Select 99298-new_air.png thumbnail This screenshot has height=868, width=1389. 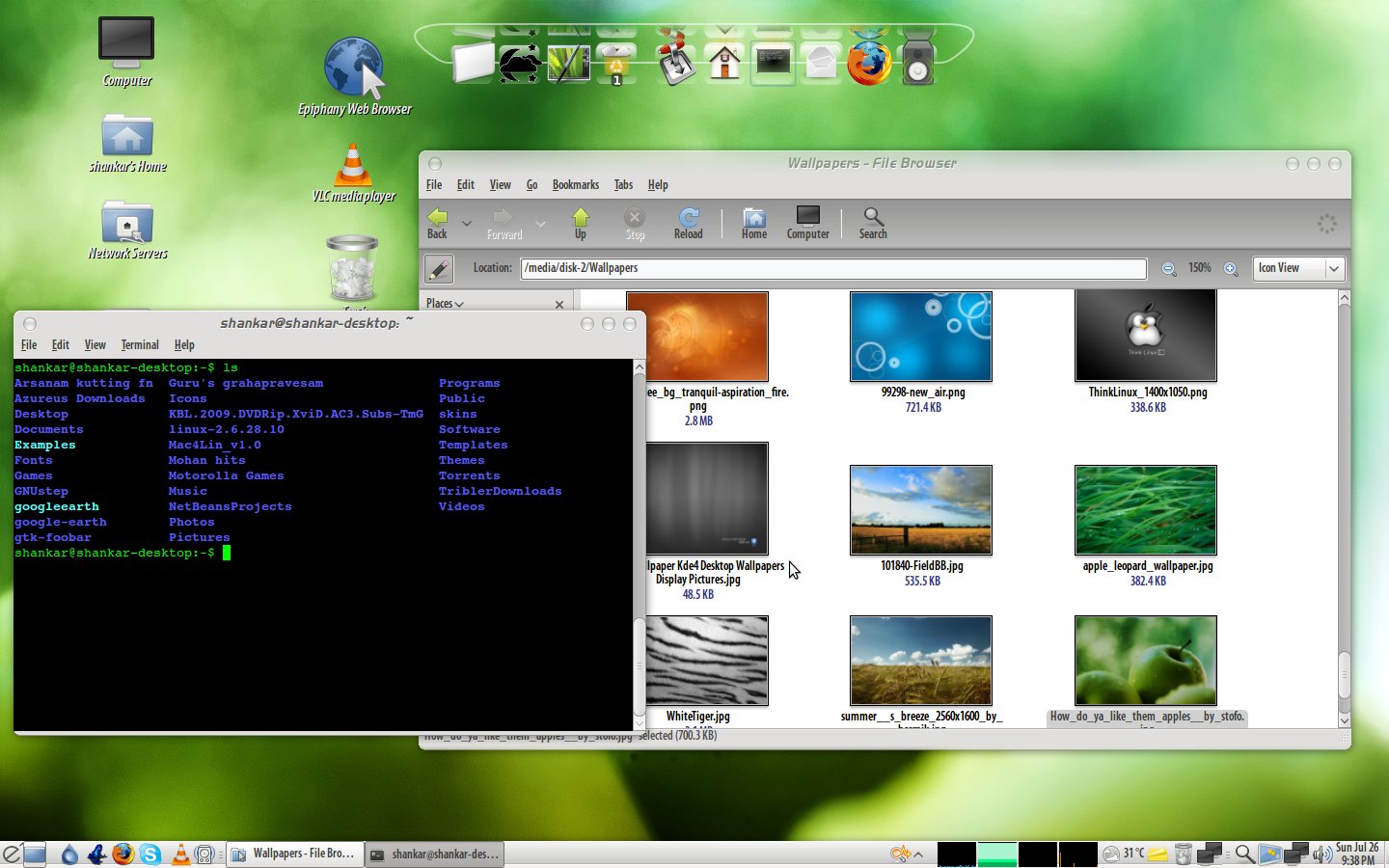click(x=921, y=337)
